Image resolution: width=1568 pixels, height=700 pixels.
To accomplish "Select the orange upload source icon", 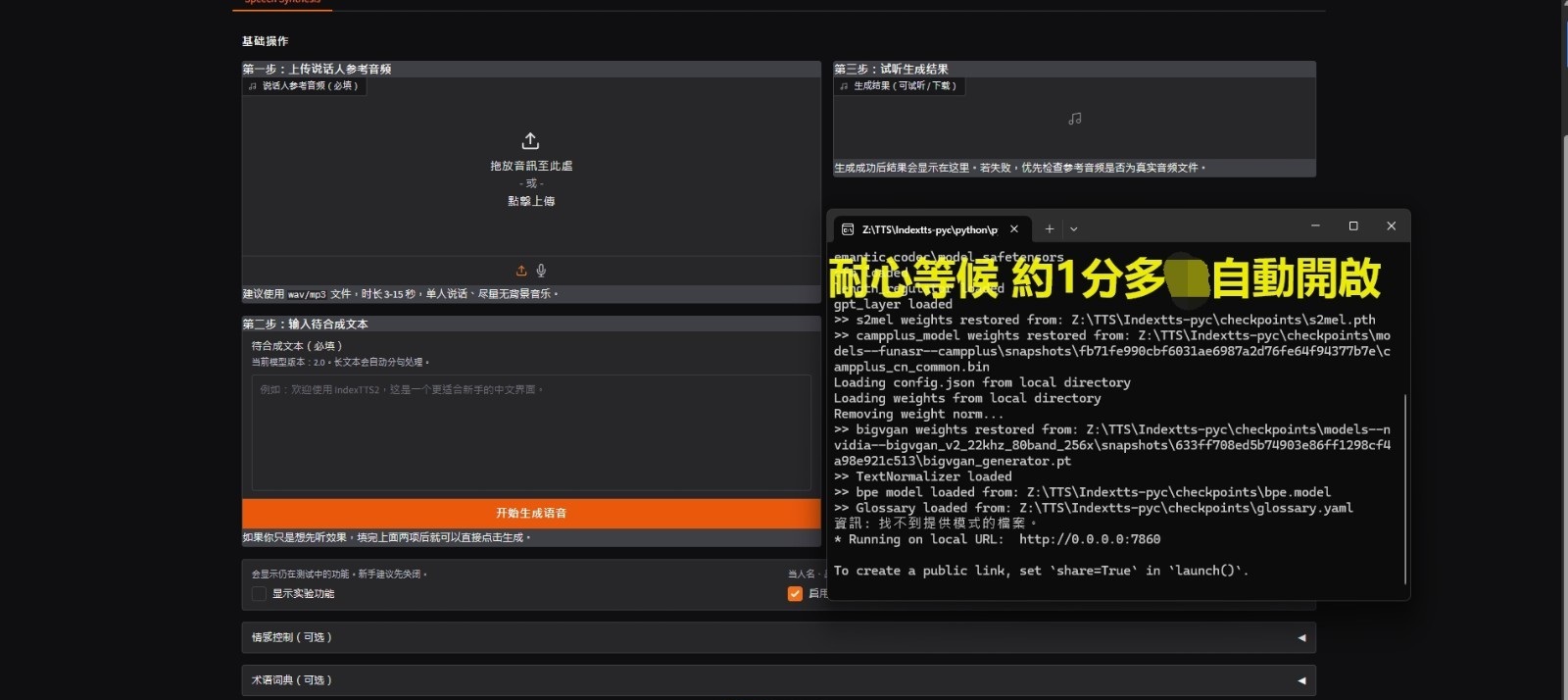I will pyautogui.click(x=521, y=271).
